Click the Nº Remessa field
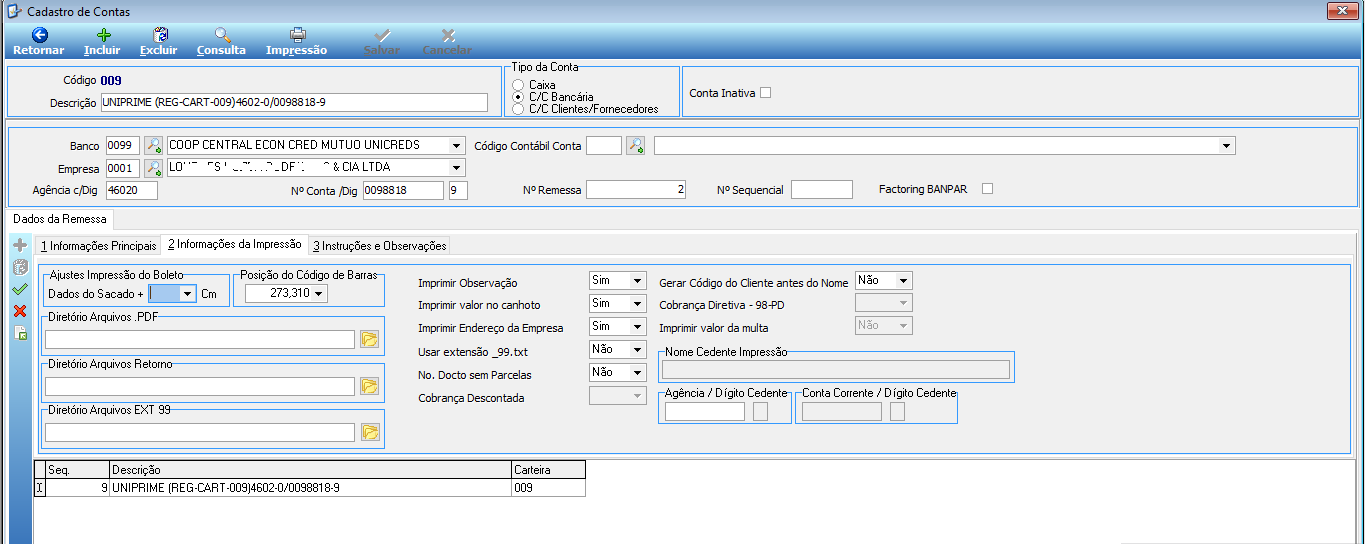The width and height of the screenshot is (1366, 544). point(636,190)
